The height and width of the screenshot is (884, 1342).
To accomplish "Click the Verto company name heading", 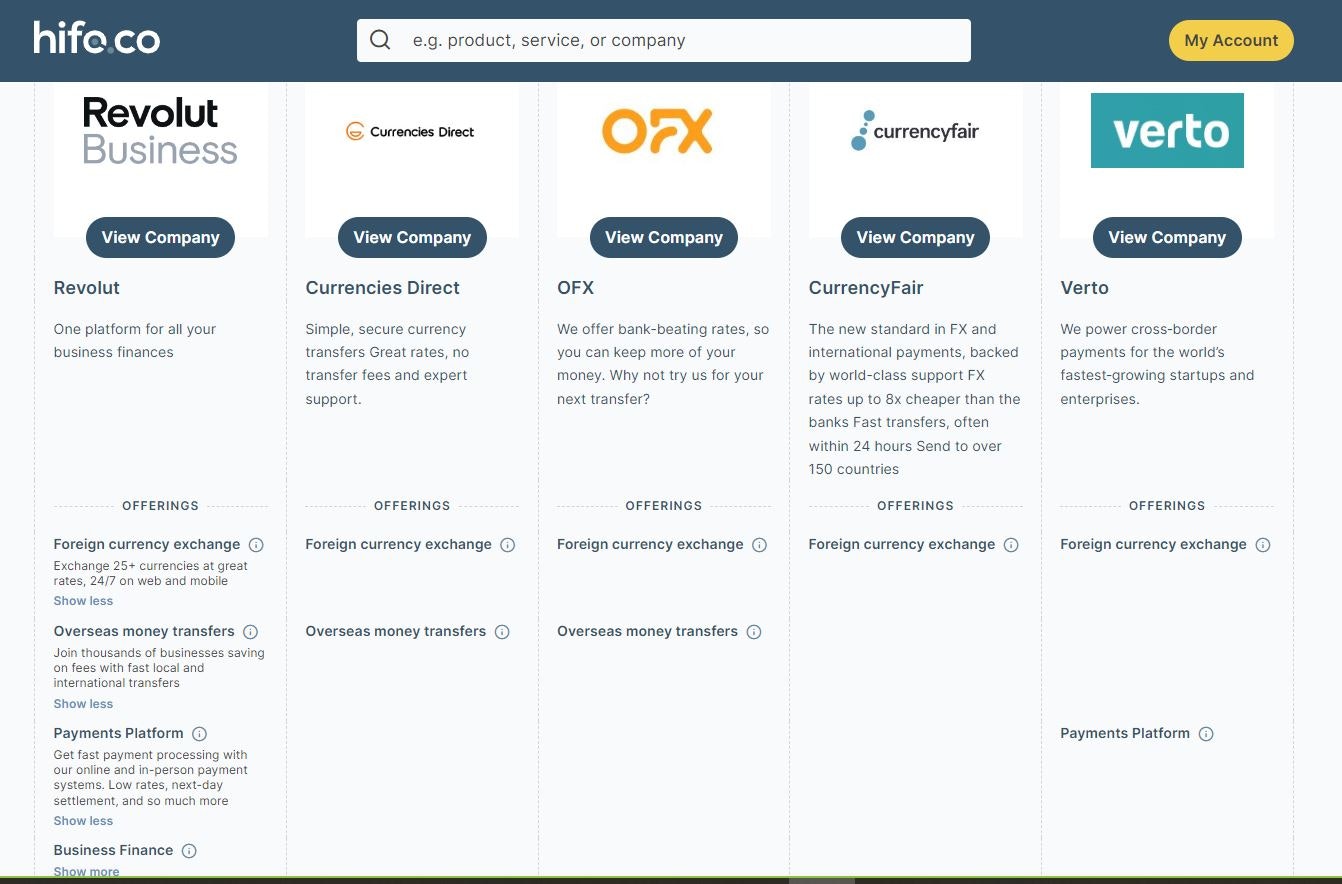I will click(x=1084, y=288).
